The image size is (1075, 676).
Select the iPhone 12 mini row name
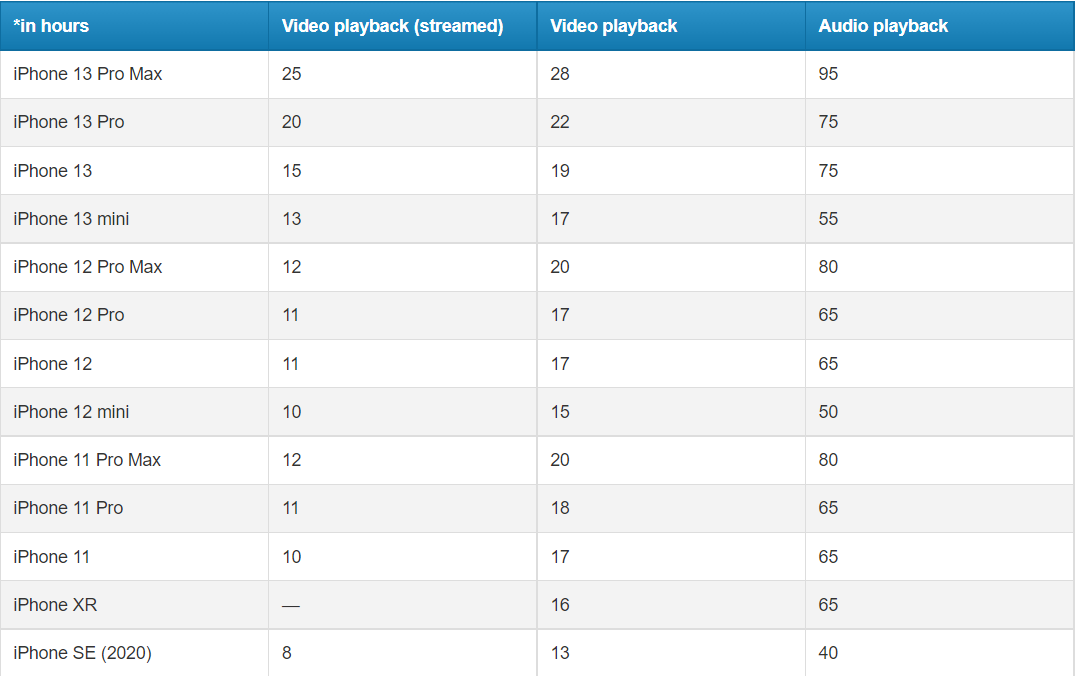71,412
